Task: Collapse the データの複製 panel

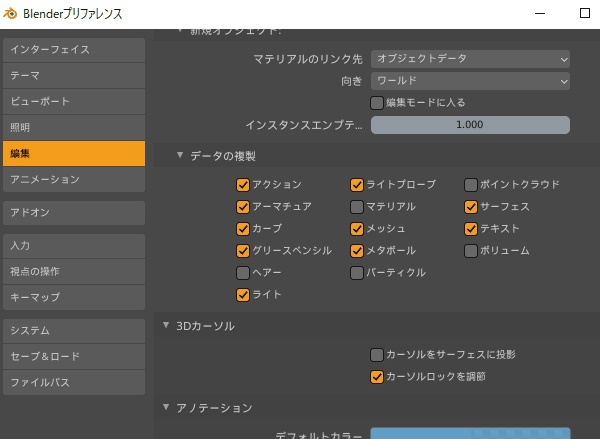Action: (180, 155)
